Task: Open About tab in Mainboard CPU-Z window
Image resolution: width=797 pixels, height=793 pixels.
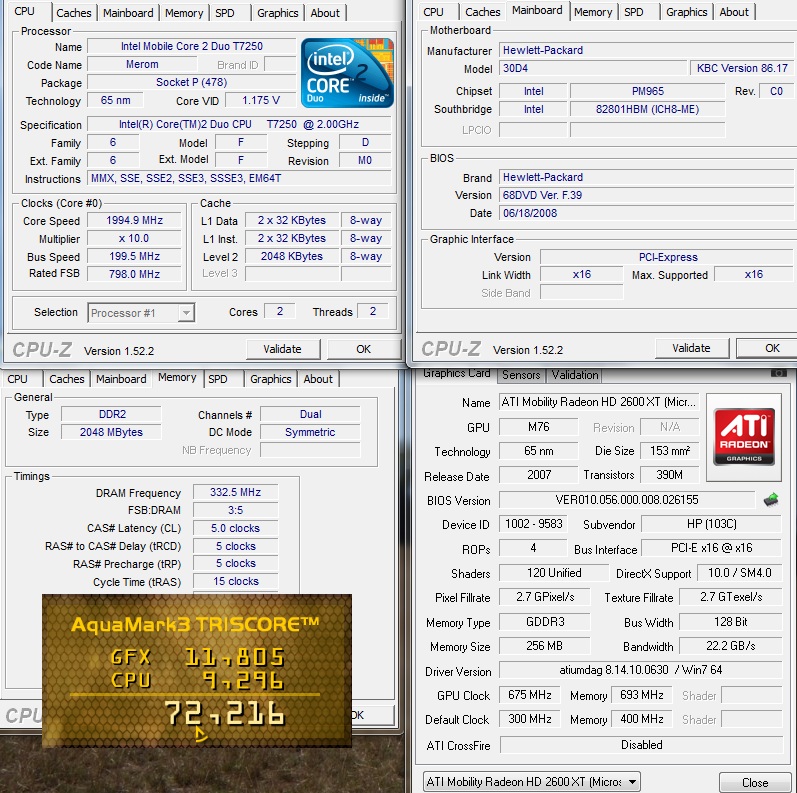Action: (x=734, y=12)
